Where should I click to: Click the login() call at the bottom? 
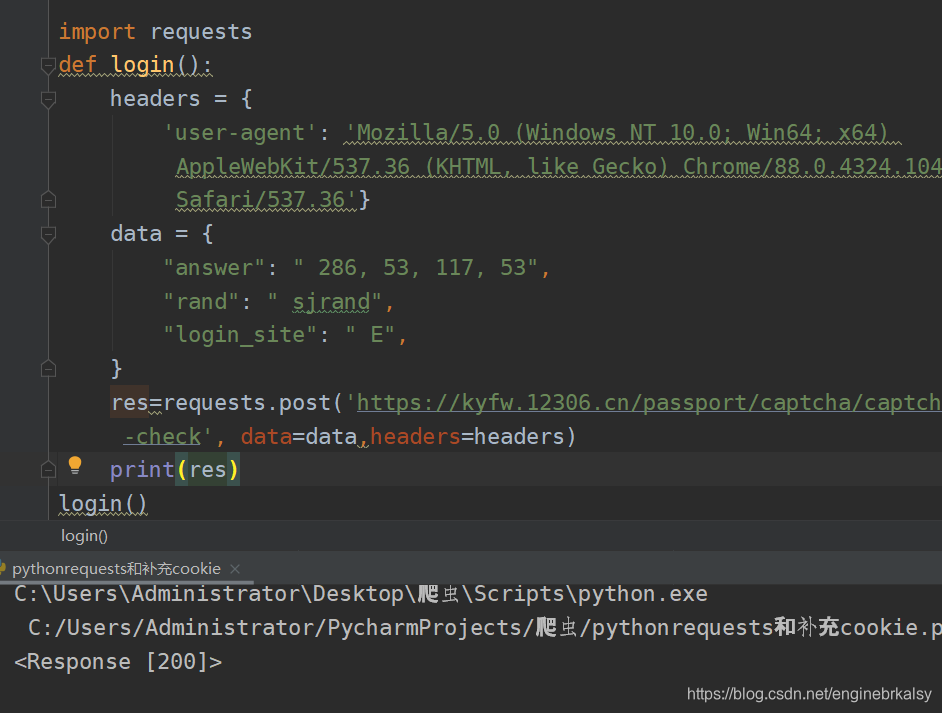pos(103,503)
